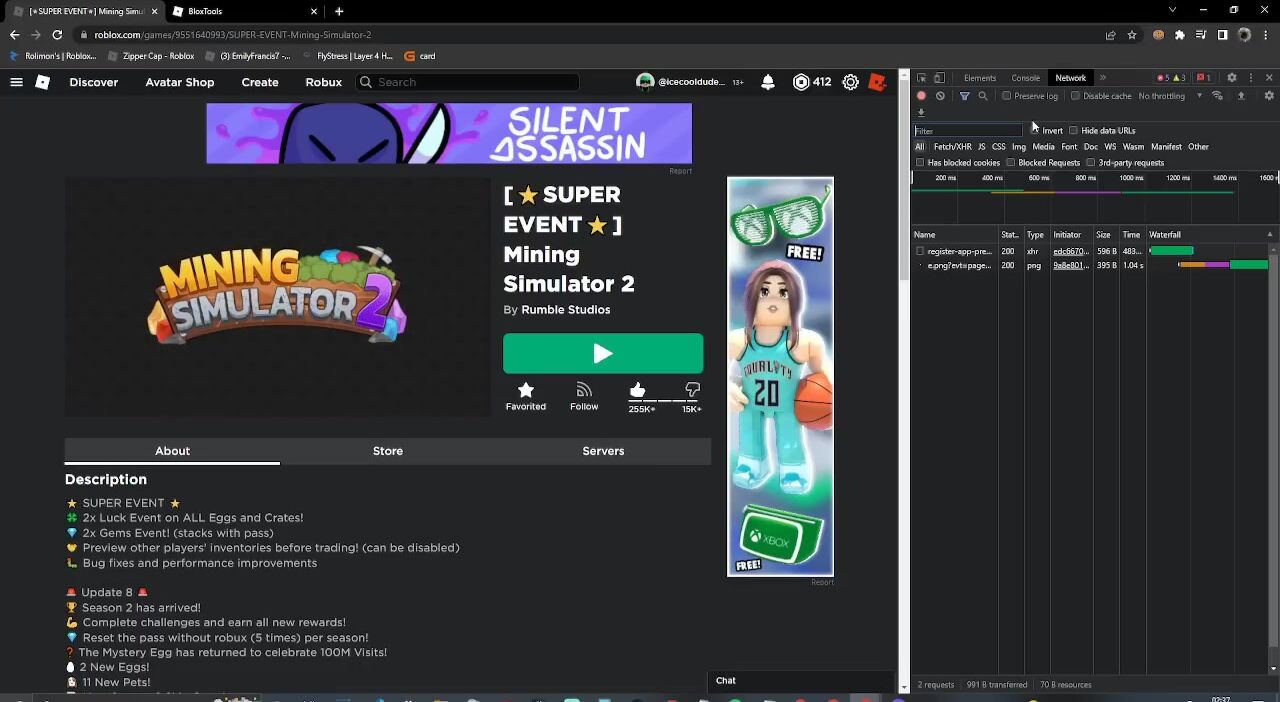Open the Roblox settings gear

[850, 82]
